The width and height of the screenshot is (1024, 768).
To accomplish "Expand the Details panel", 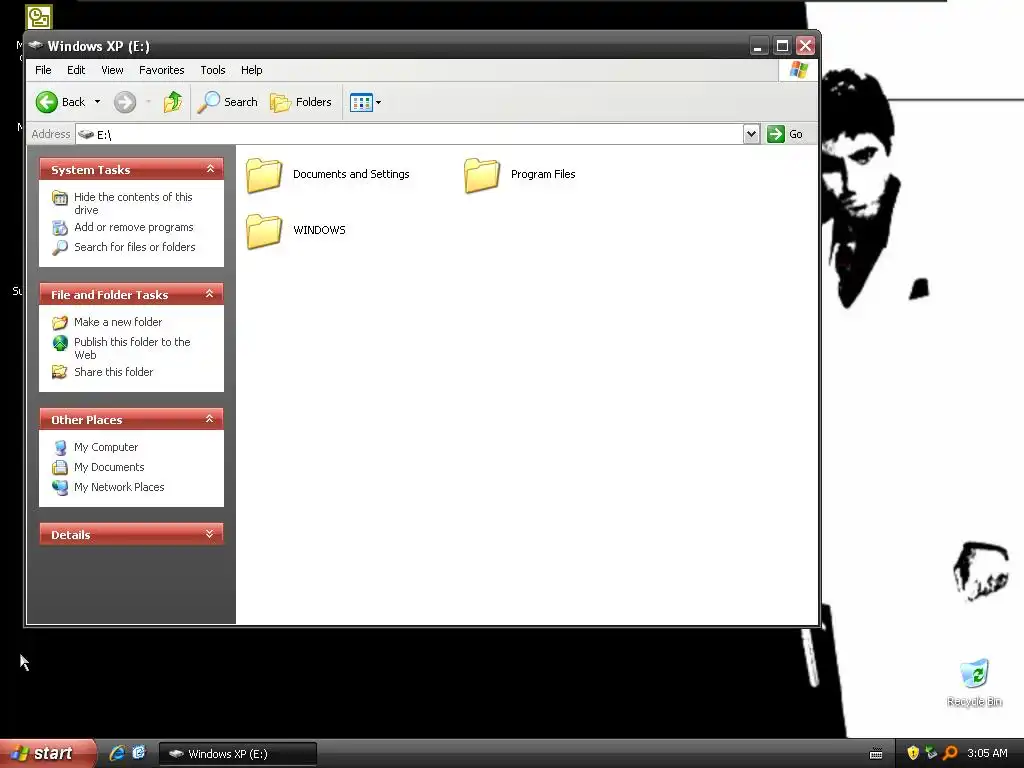I will tap(210, 534).
